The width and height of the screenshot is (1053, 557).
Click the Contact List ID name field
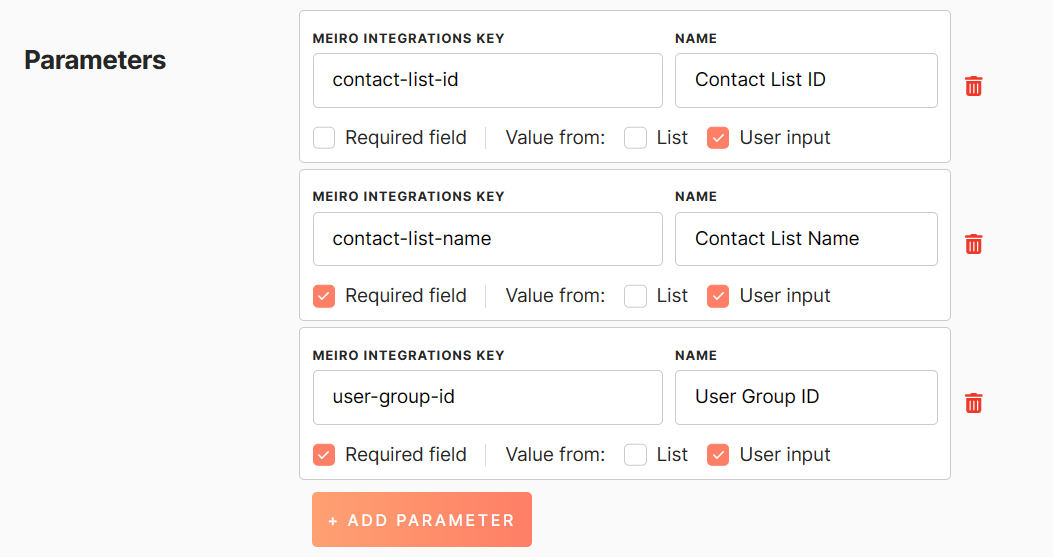[806, 80]
